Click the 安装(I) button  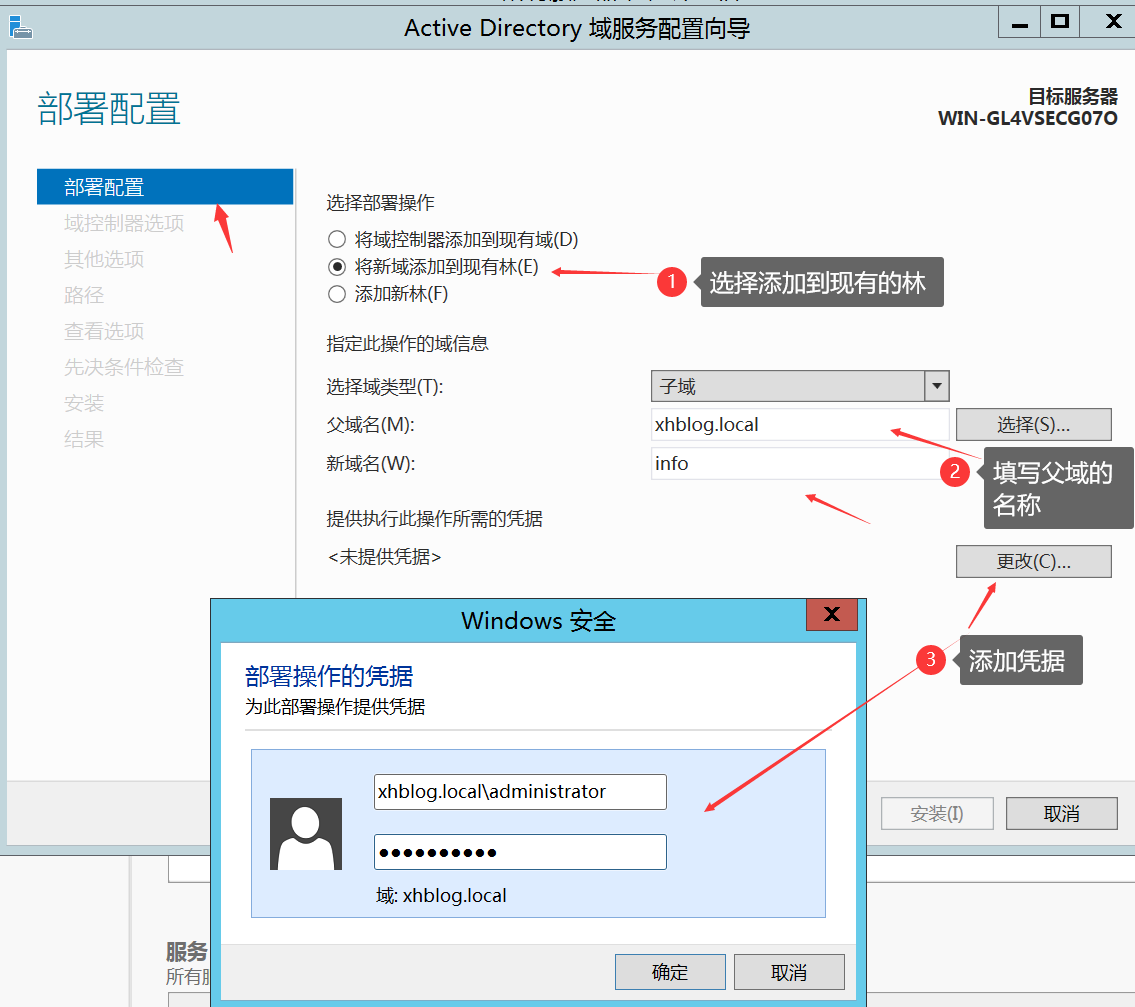pyautogui.click(x=937, y=814)
